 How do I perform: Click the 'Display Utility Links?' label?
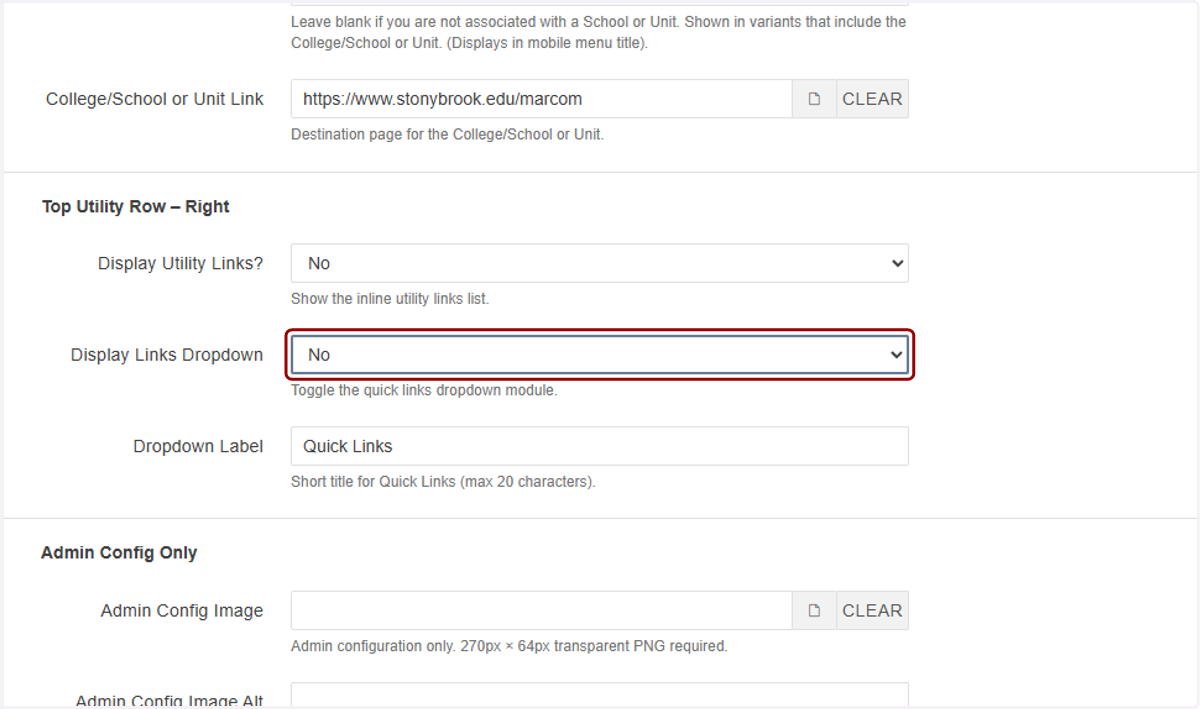tap(181, 264)
